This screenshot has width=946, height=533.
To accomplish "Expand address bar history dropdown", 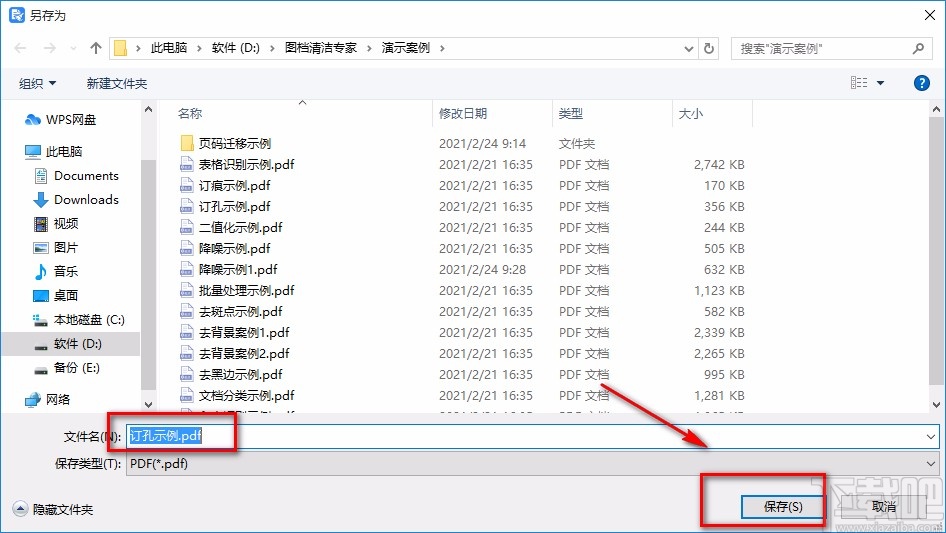I will pos(688,49).
